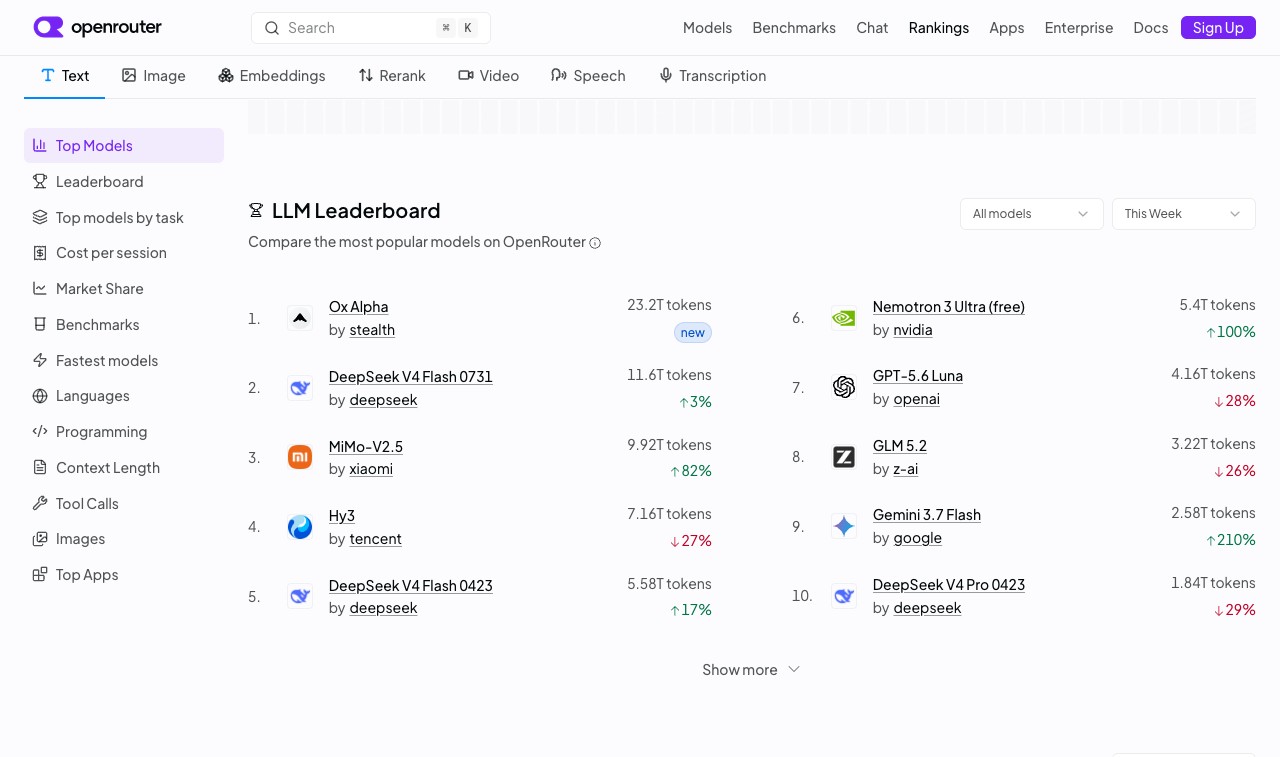Click the DeepSeek logo beside V4 Flash 0423

(x=300, y=596)
